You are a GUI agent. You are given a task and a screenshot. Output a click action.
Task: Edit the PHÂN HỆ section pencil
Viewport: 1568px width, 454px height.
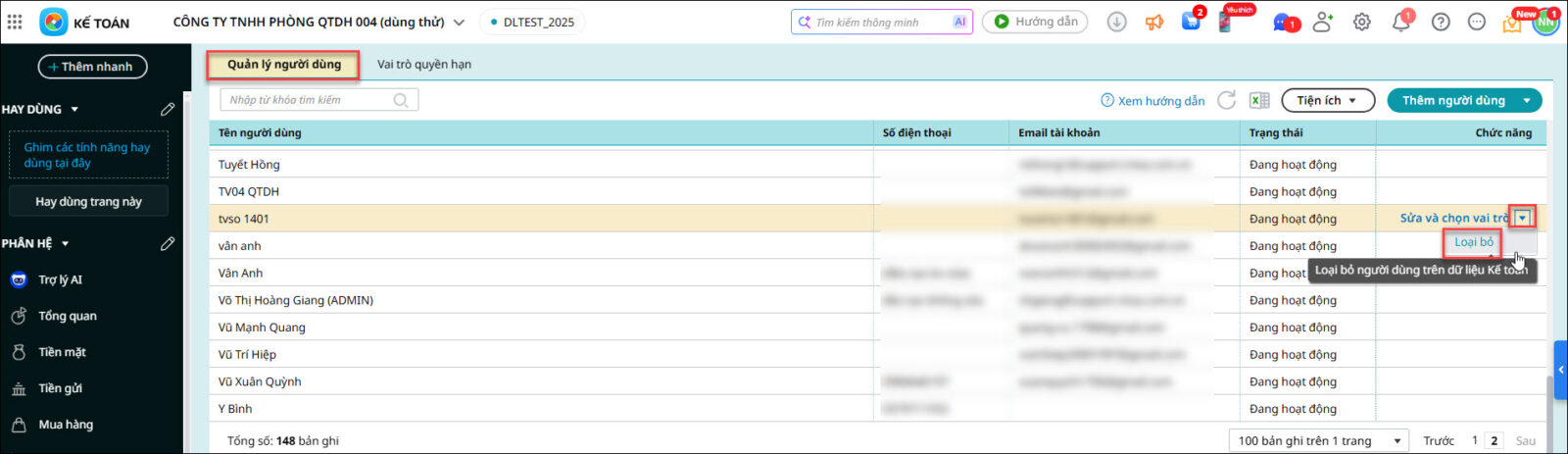coord(168,243)
